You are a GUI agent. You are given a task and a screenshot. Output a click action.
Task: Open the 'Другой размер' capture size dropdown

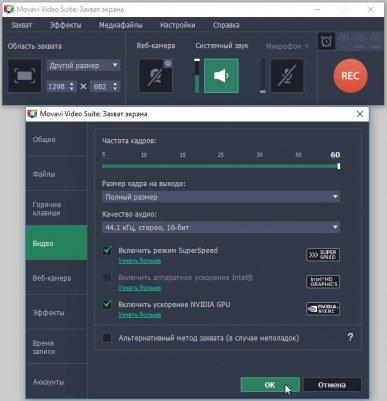click(x=83, y=65)
